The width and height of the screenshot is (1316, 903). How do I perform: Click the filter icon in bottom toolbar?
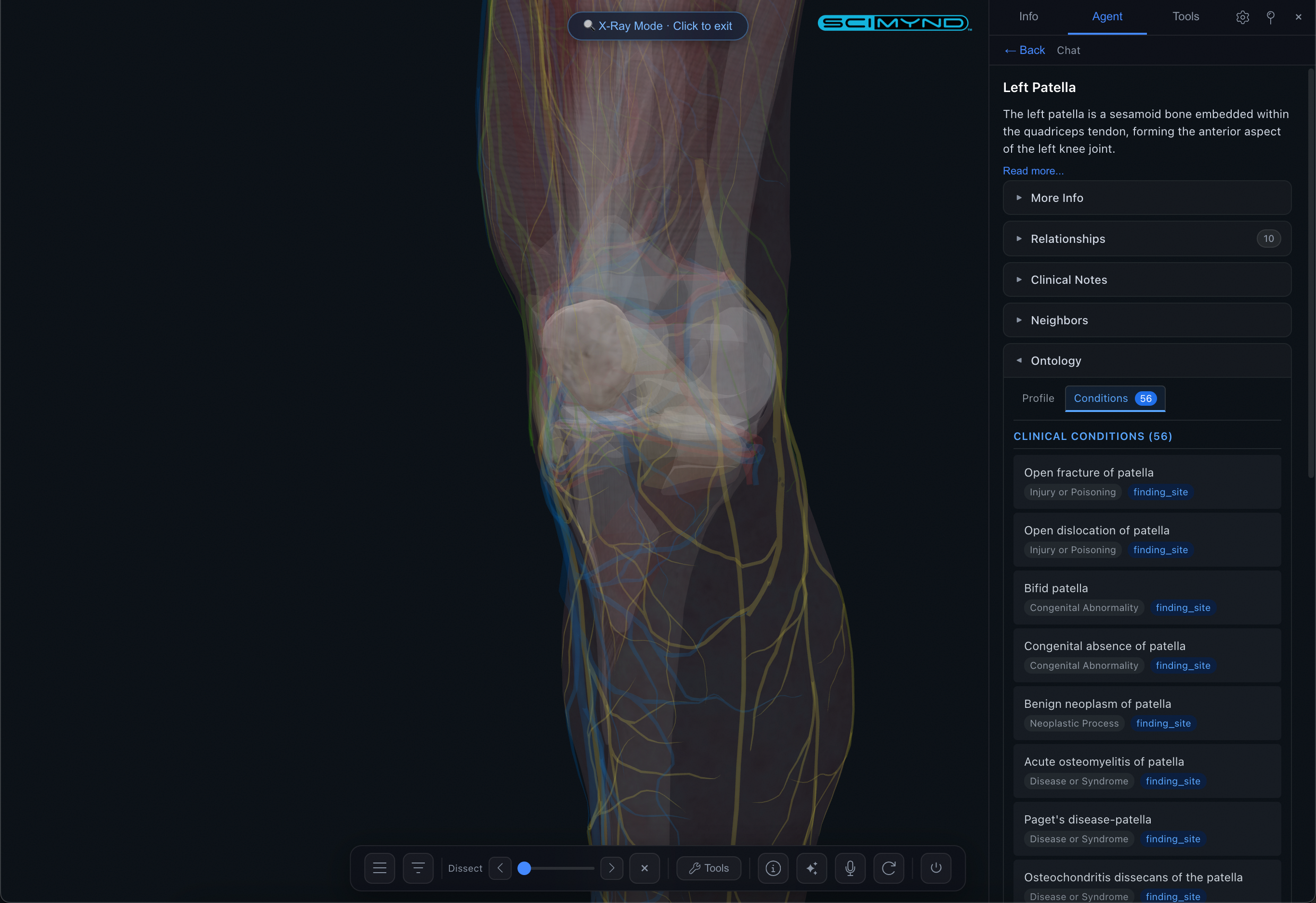tap(418, 868)
